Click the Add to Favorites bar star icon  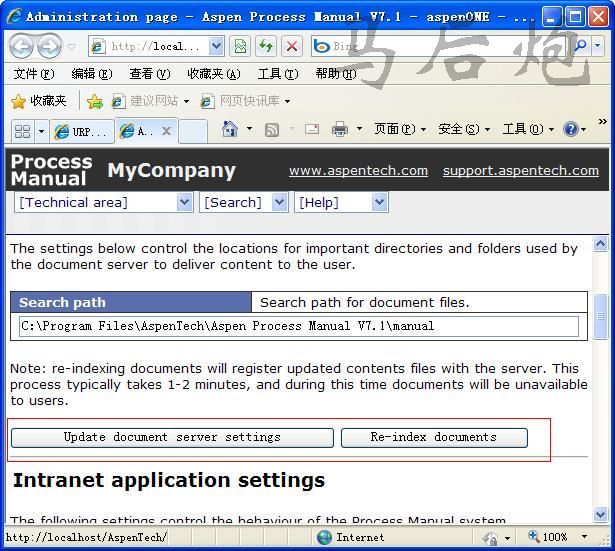pos(95,101)
